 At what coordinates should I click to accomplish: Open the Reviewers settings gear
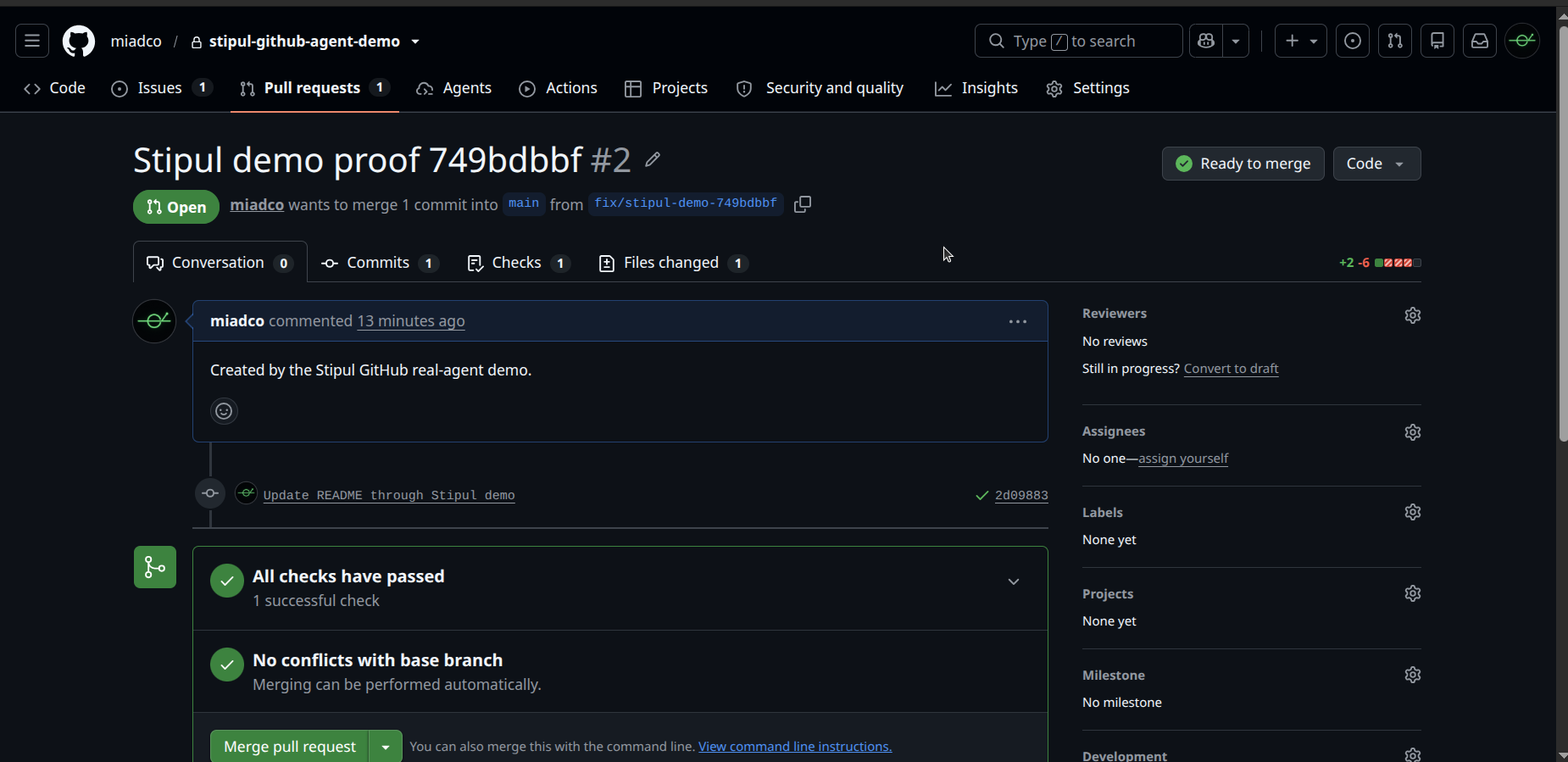(x=1412, y=315)
